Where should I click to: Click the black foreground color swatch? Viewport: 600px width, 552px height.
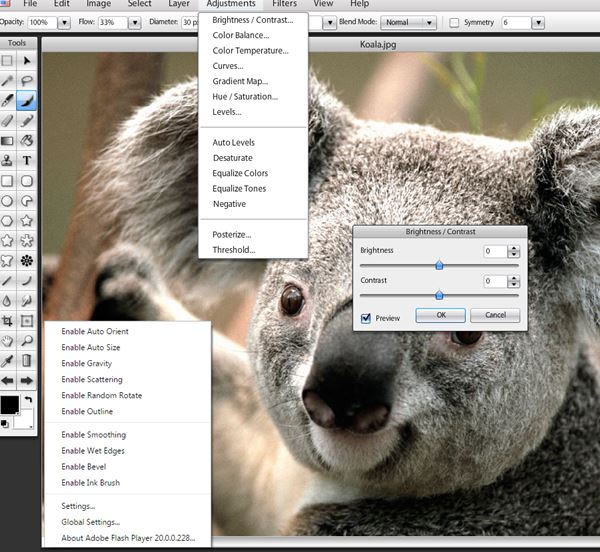pos(10,405)
